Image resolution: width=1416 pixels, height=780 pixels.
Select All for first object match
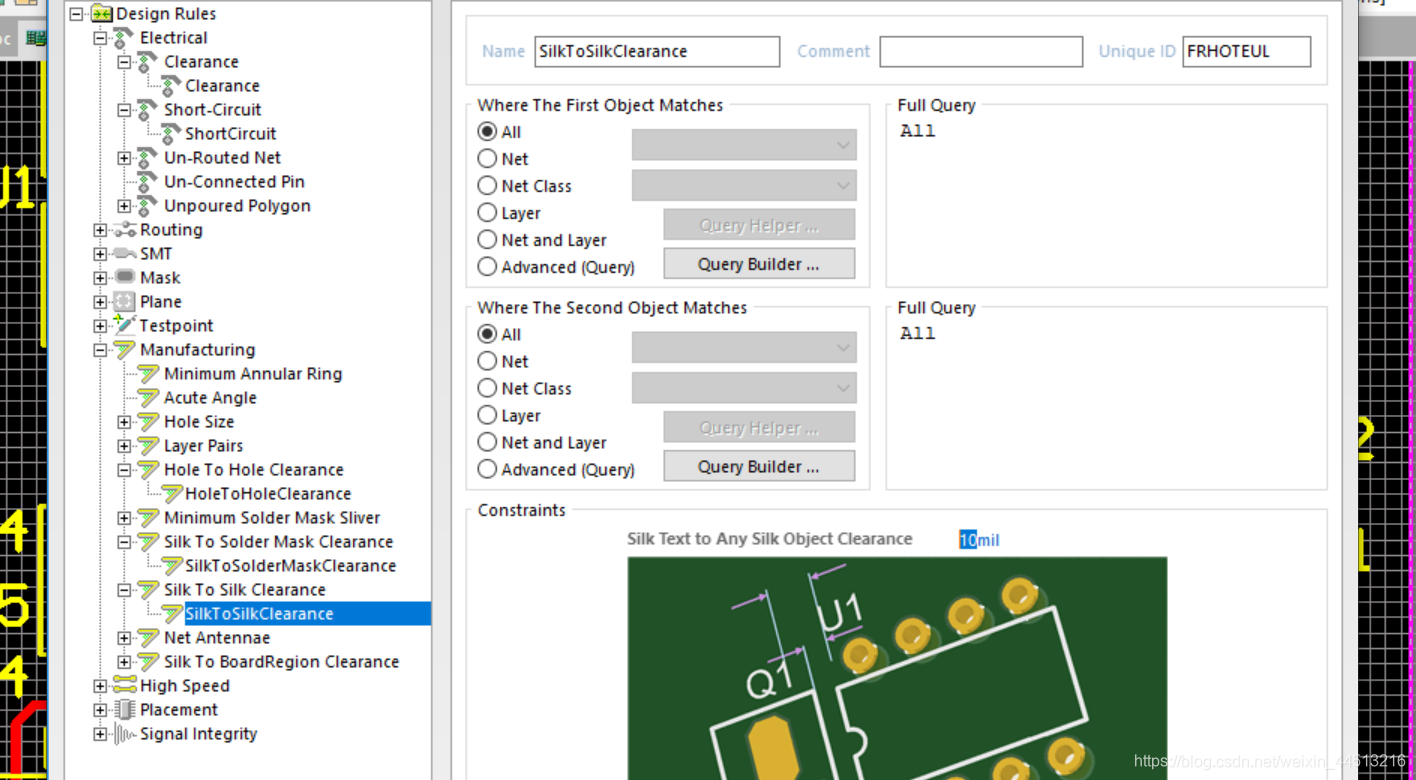pyautogui.click(x=487, y=131)
